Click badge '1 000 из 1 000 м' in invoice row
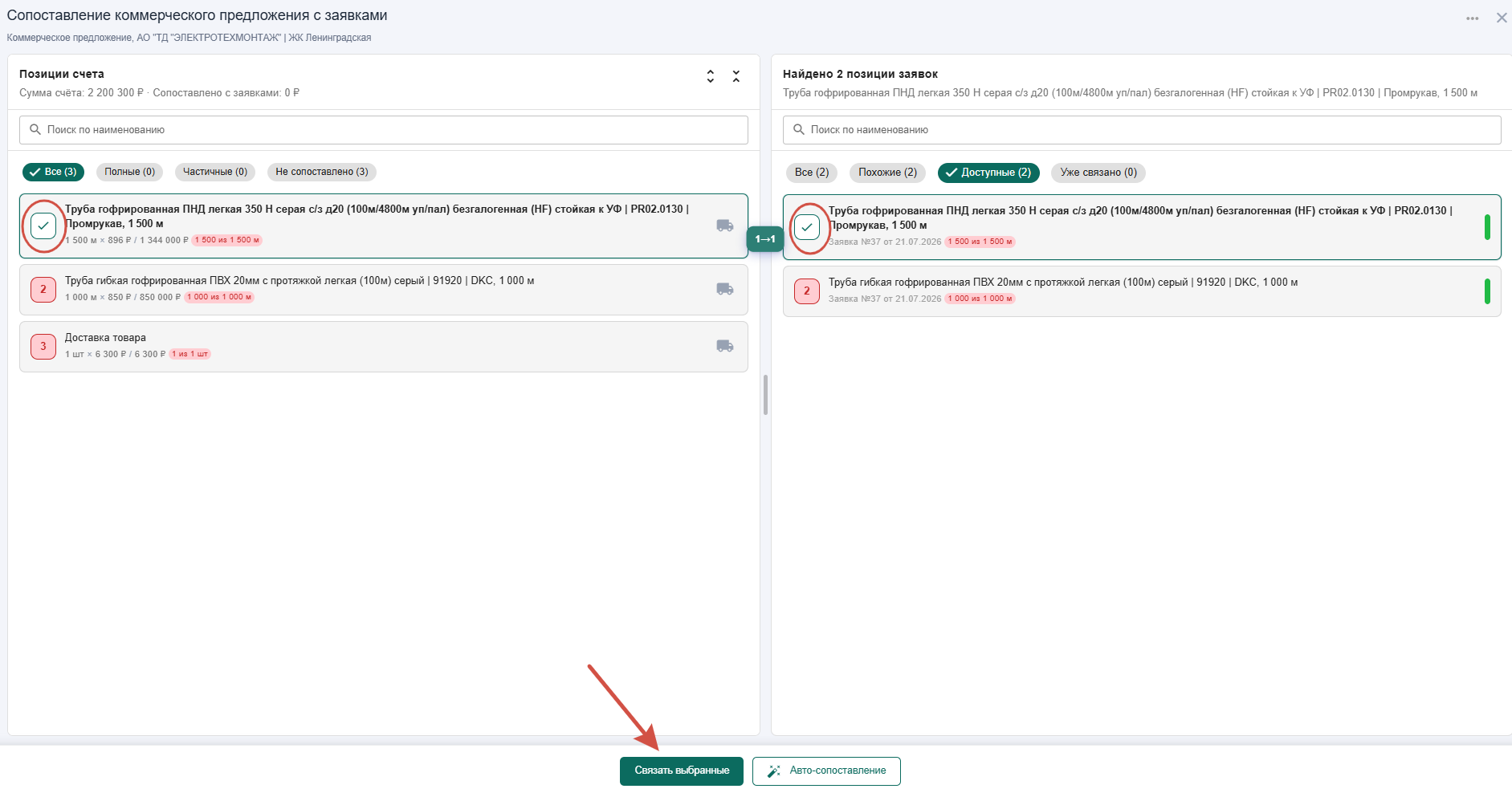The width and height of the screenshot is (1512, 797). 219,297
